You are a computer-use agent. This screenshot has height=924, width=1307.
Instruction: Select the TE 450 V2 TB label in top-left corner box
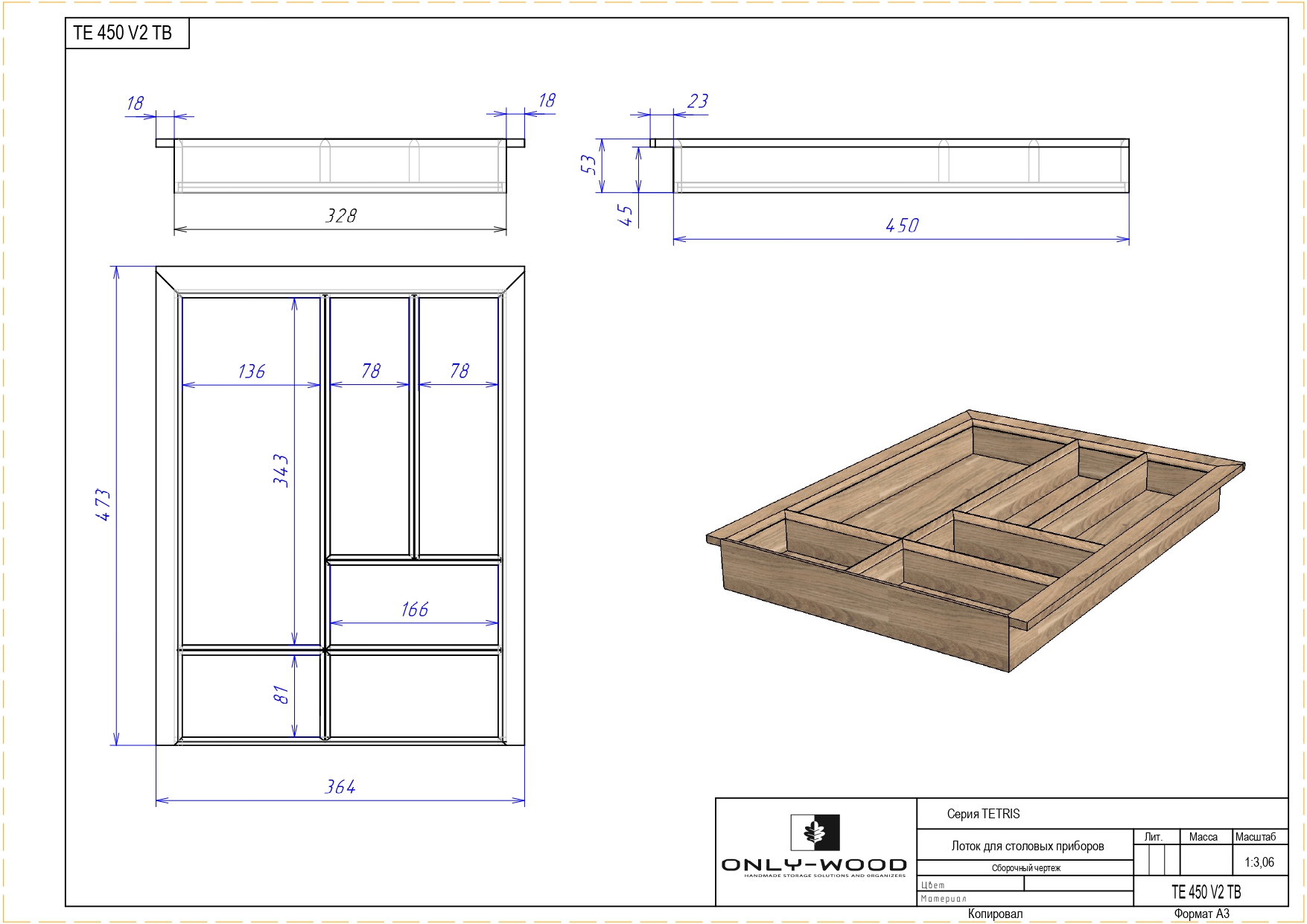(123, 34)
